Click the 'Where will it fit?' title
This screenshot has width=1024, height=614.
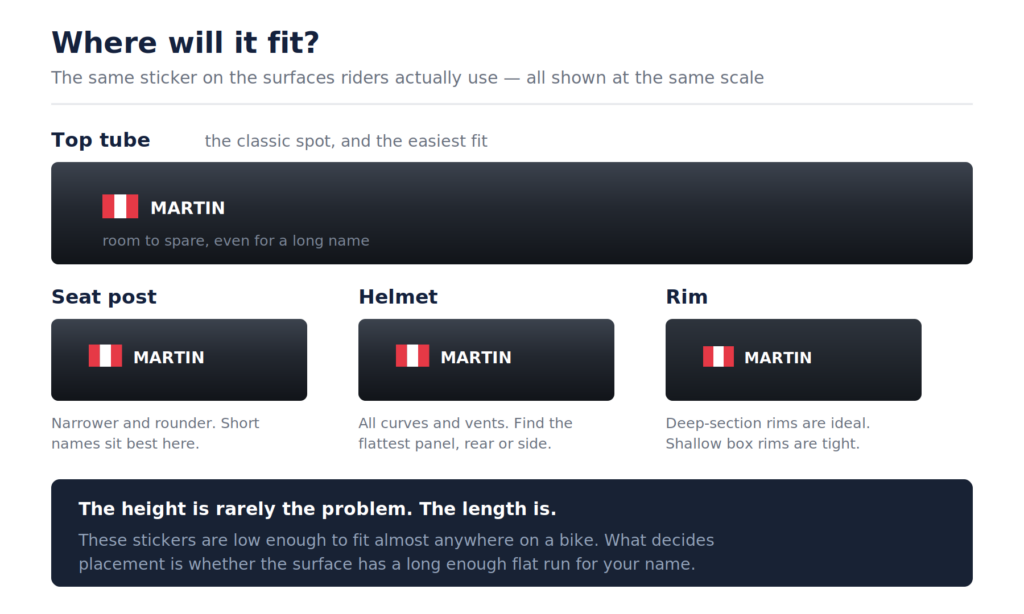(185, 42)
